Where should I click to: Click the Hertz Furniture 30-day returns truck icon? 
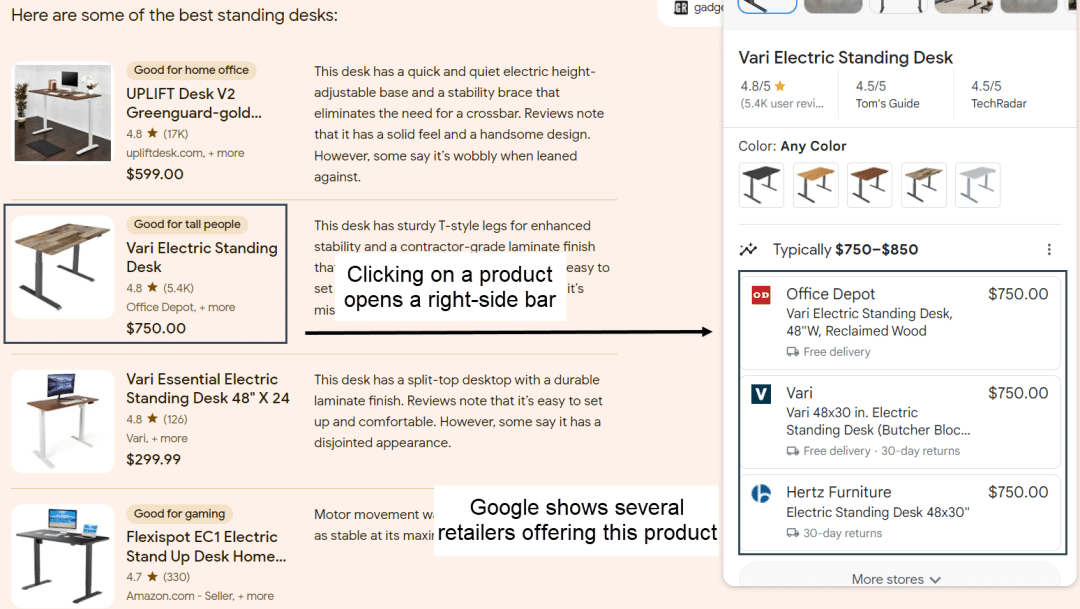792,533
